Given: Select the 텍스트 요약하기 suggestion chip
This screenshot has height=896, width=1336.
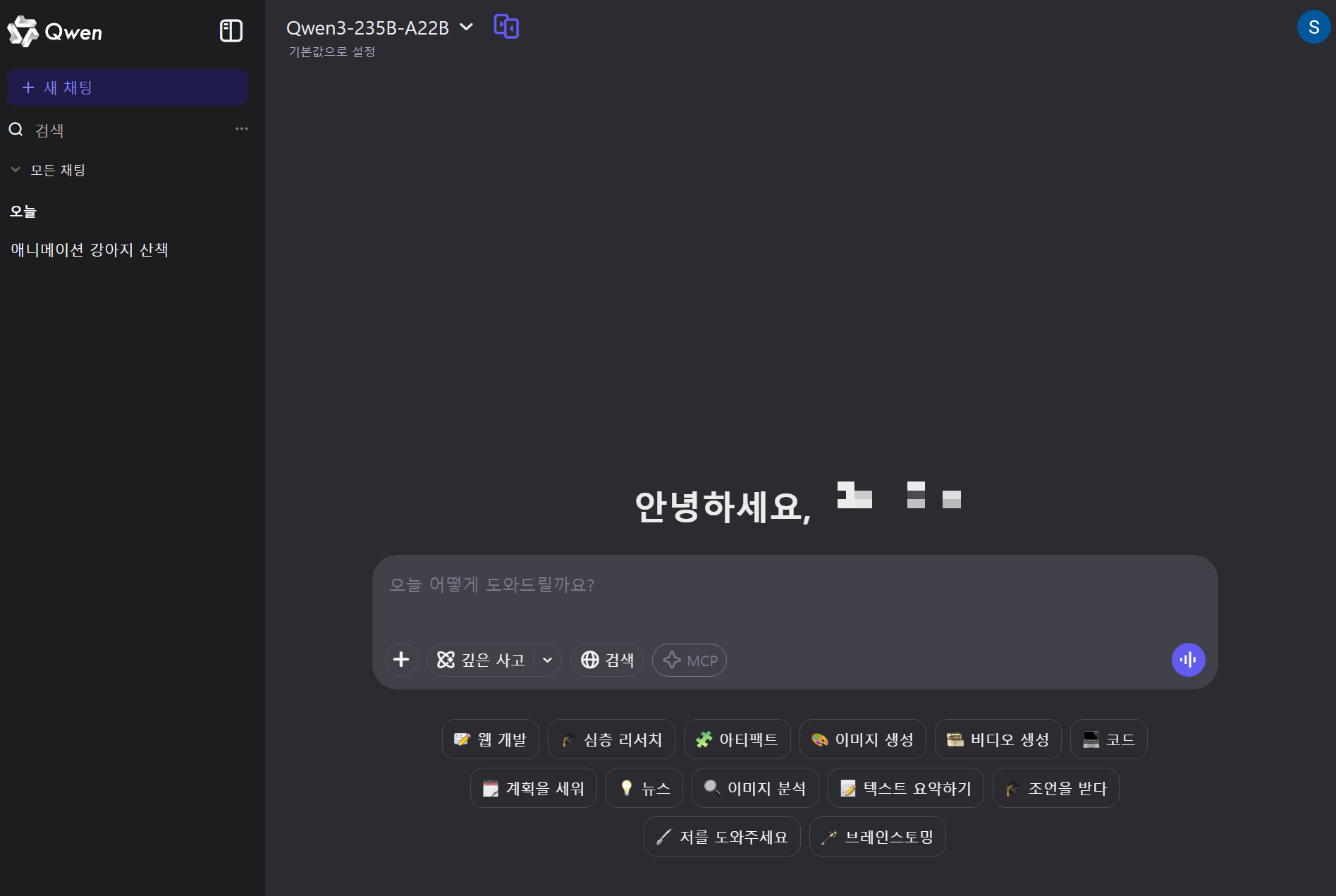Looking at the screenshot, I should [x=906, y=788].
